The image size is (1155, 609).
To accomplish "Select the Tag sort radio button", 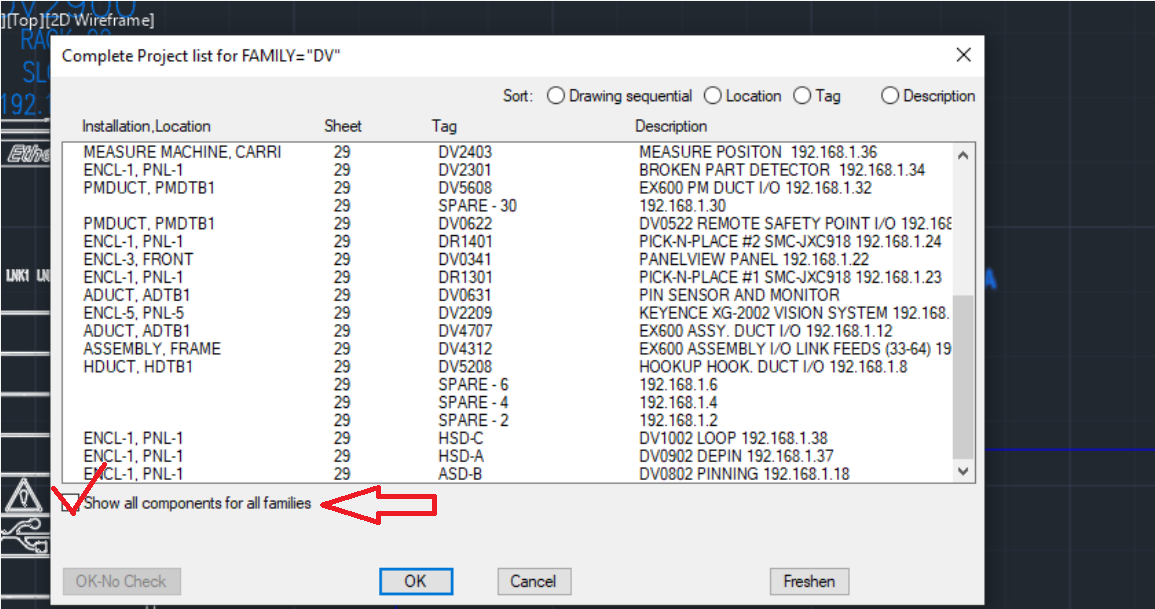I will (803, 95).
